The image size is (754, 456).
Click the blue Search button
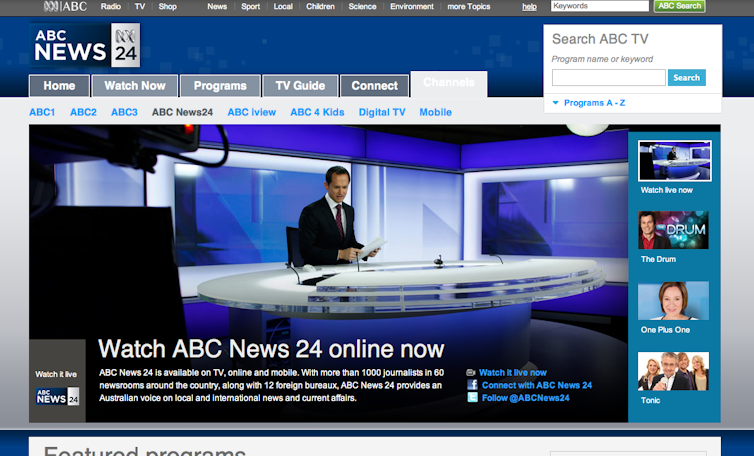point(686,77)
